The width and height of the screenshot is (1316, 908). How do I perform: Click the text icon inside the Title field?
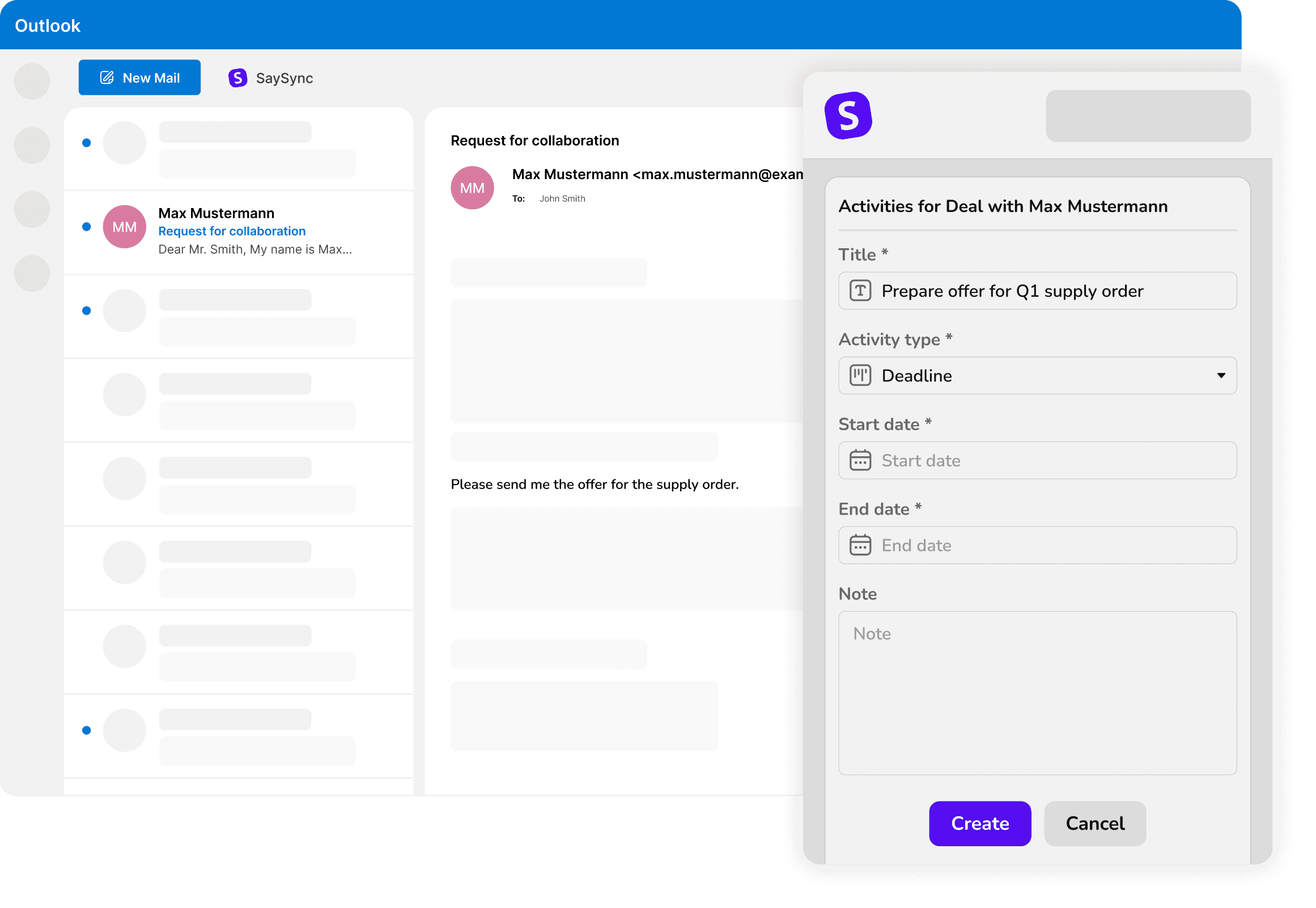[x=860, y=291]
